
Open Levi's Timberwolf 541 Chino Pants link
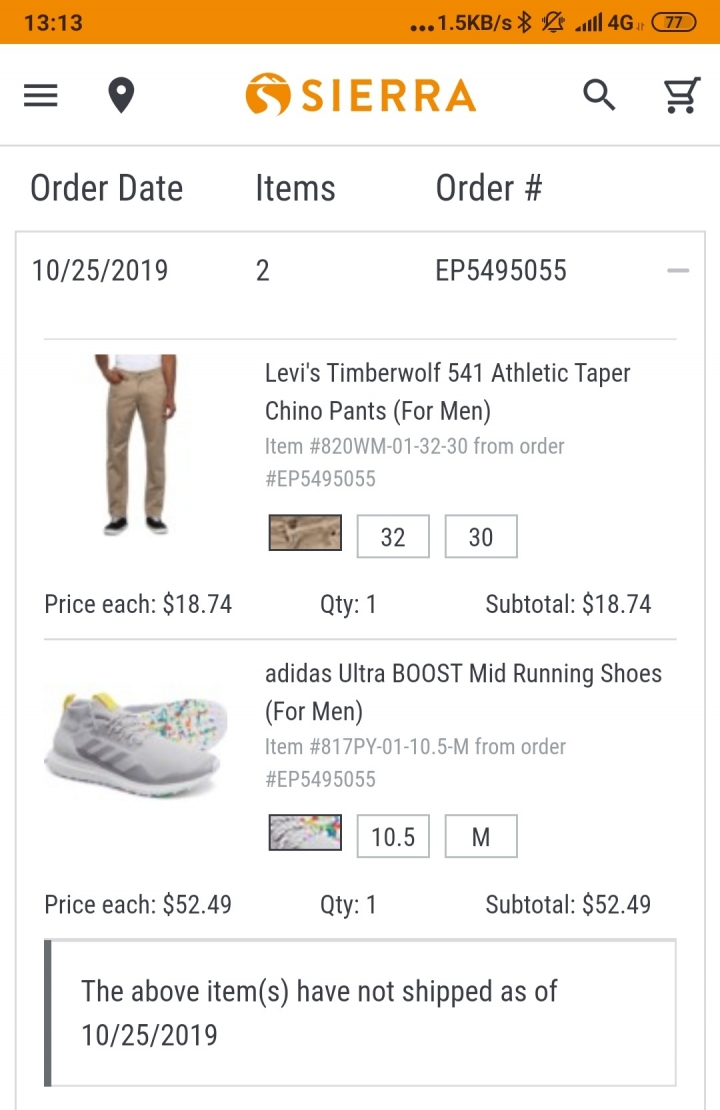click(447, 391)
